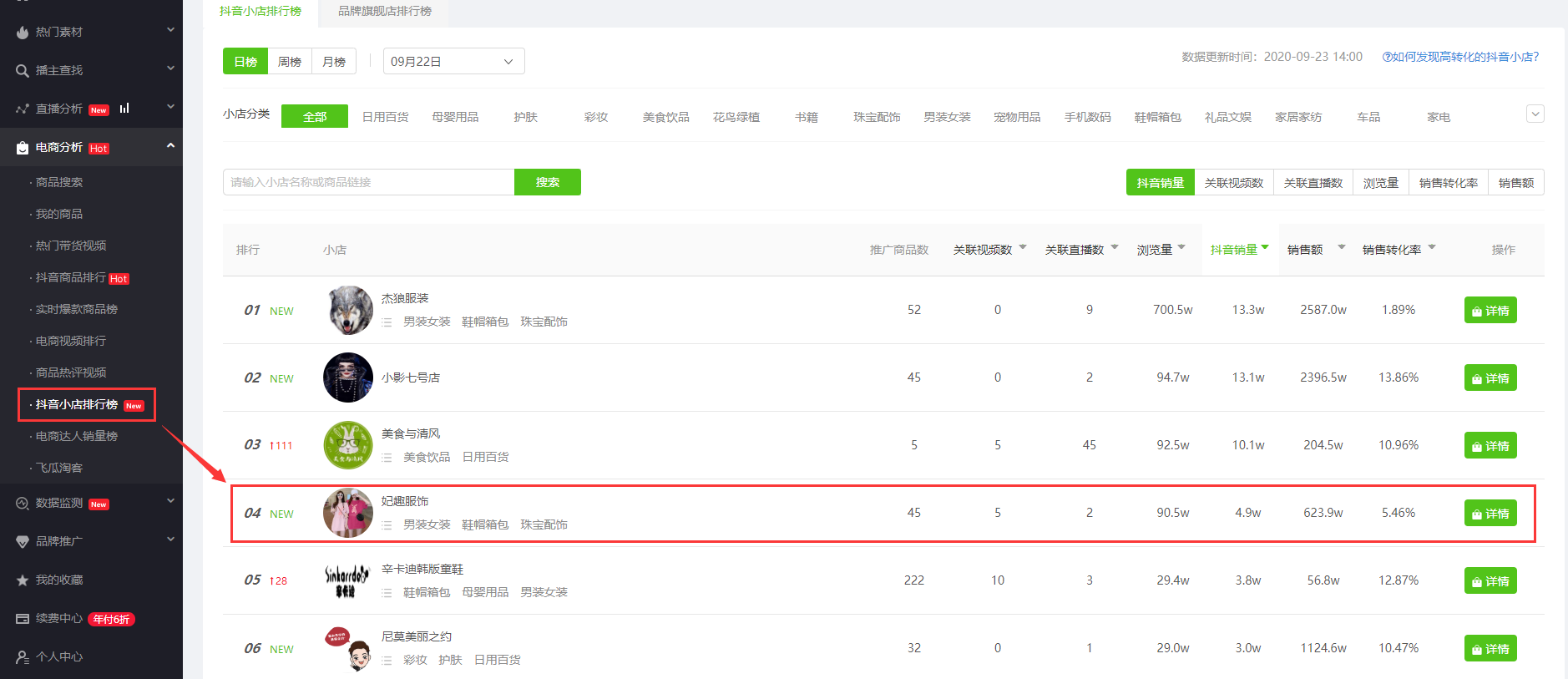Screen dimensions: 1568x679
Task: Sort 销售转化率 column header
Action: pos(1399,249)
